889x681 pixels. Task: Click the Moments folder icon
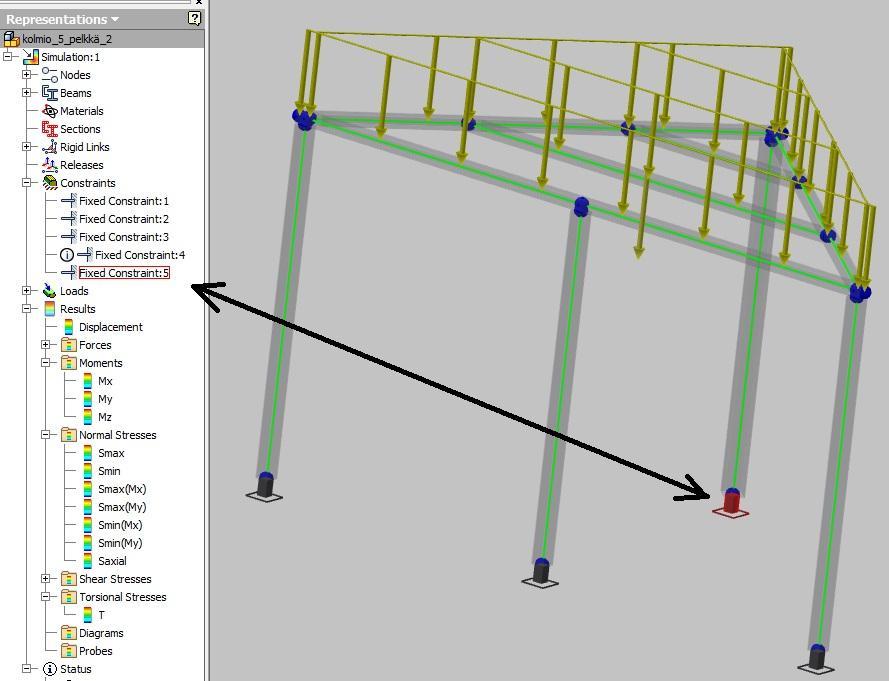coord(69,363)
